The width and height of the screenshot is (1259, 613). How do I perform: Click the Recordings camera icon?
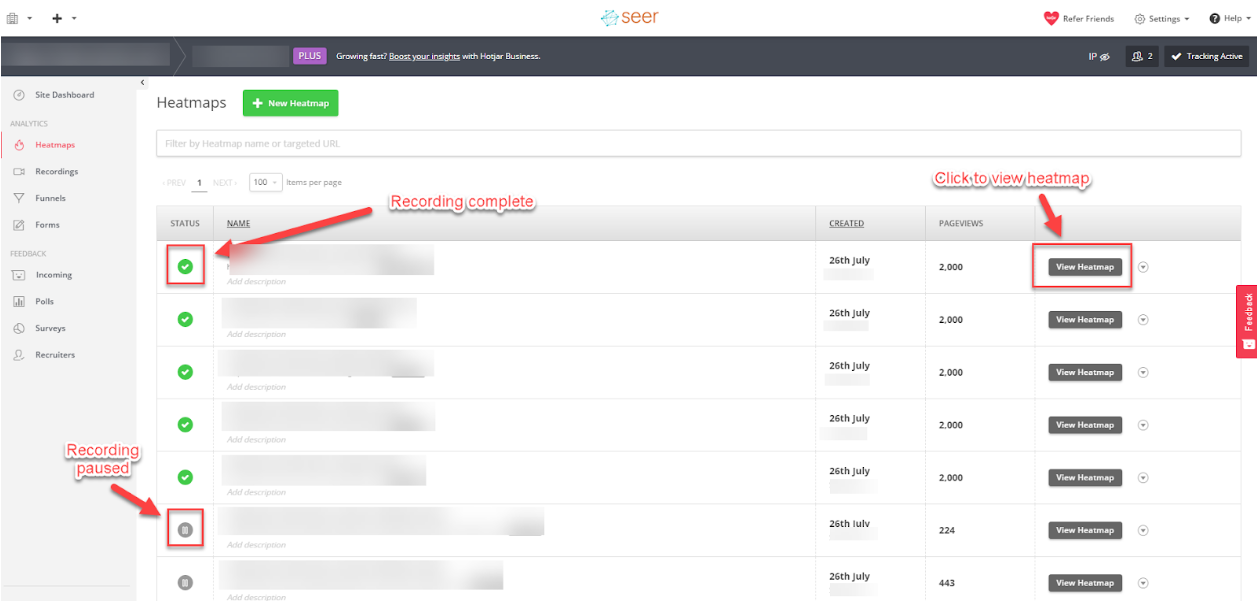(19, 171)
